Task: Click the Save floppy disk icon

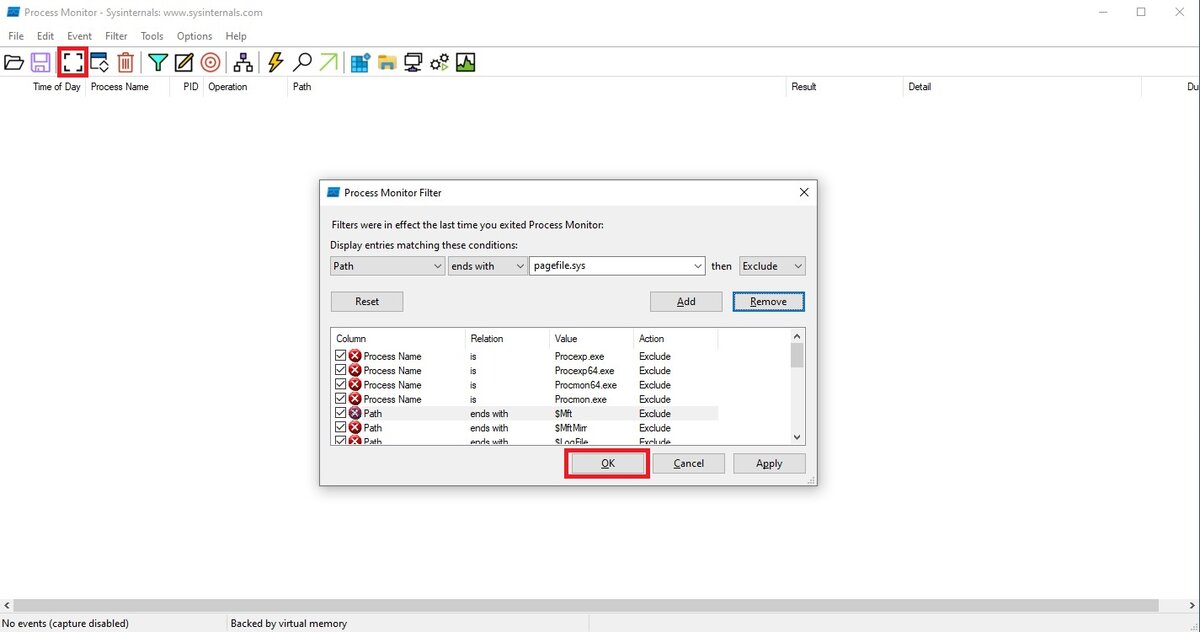Action: pos(41,63)
